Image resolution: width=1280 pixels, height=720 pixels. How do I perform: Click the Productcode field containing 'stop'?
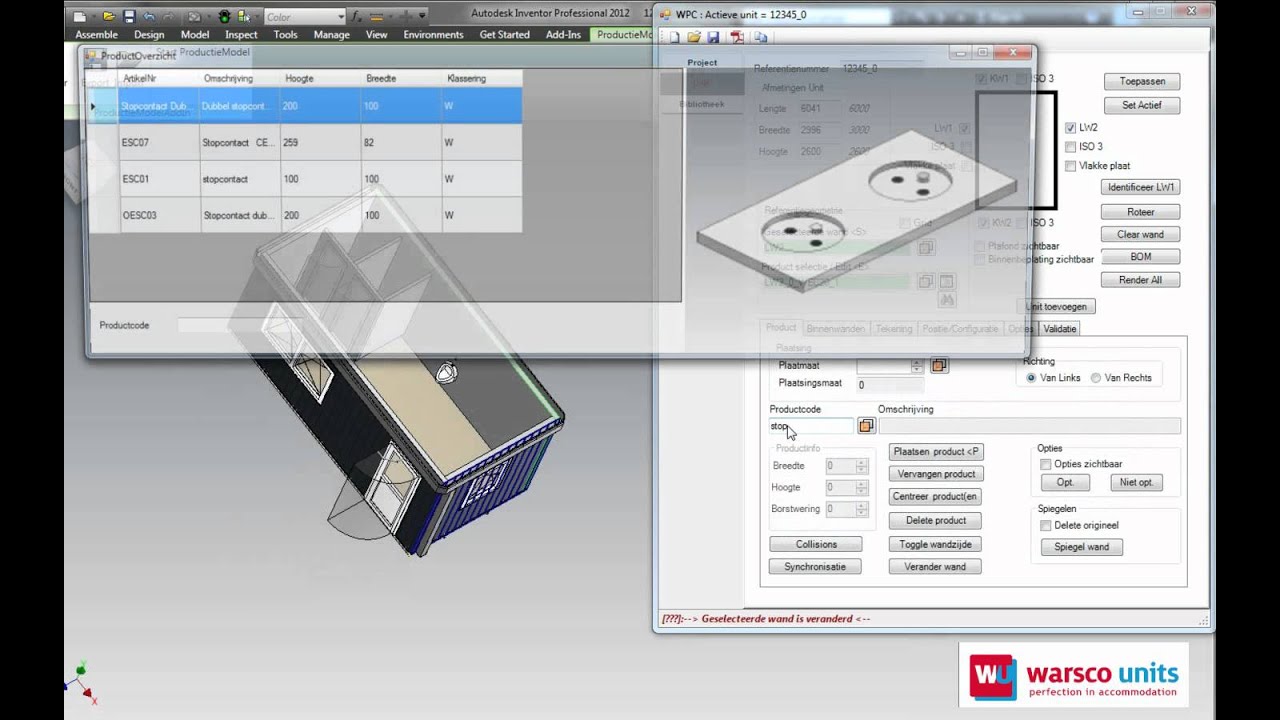tap(811, 426)
